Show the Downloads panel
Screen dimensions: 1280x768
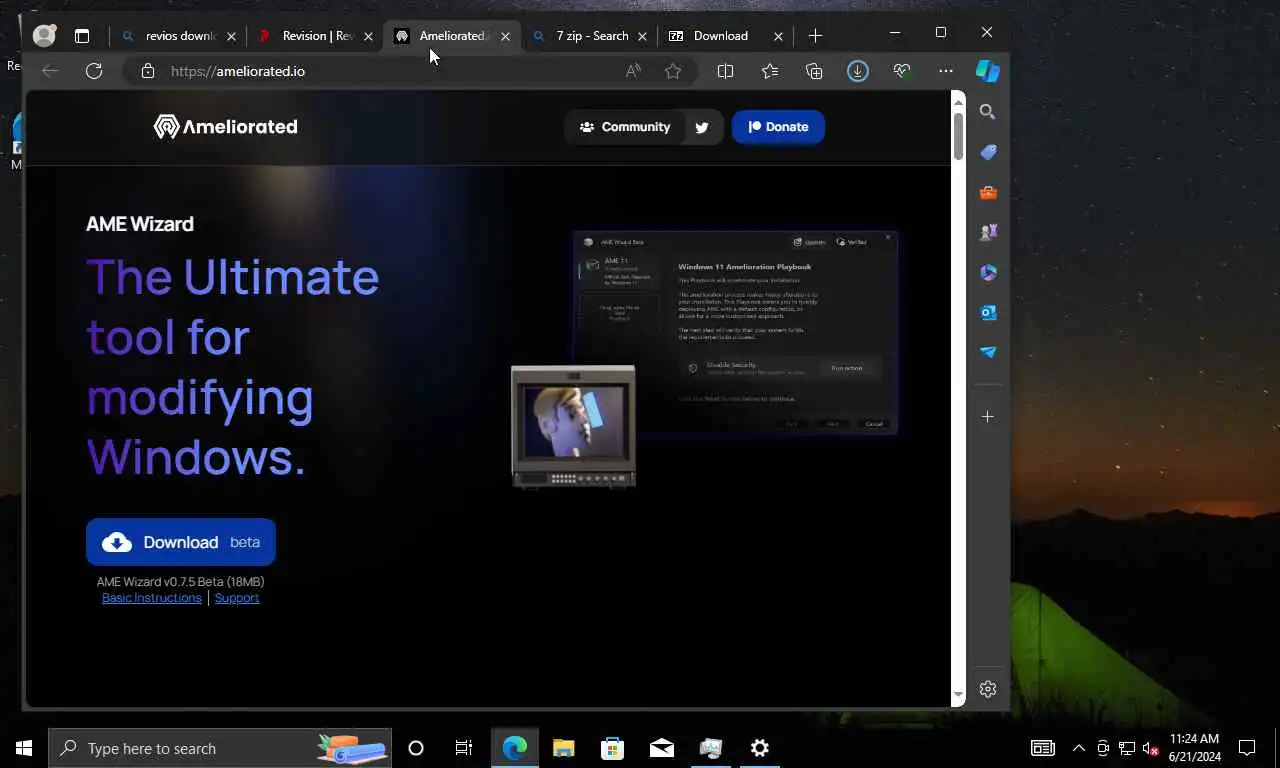[858, 71]
